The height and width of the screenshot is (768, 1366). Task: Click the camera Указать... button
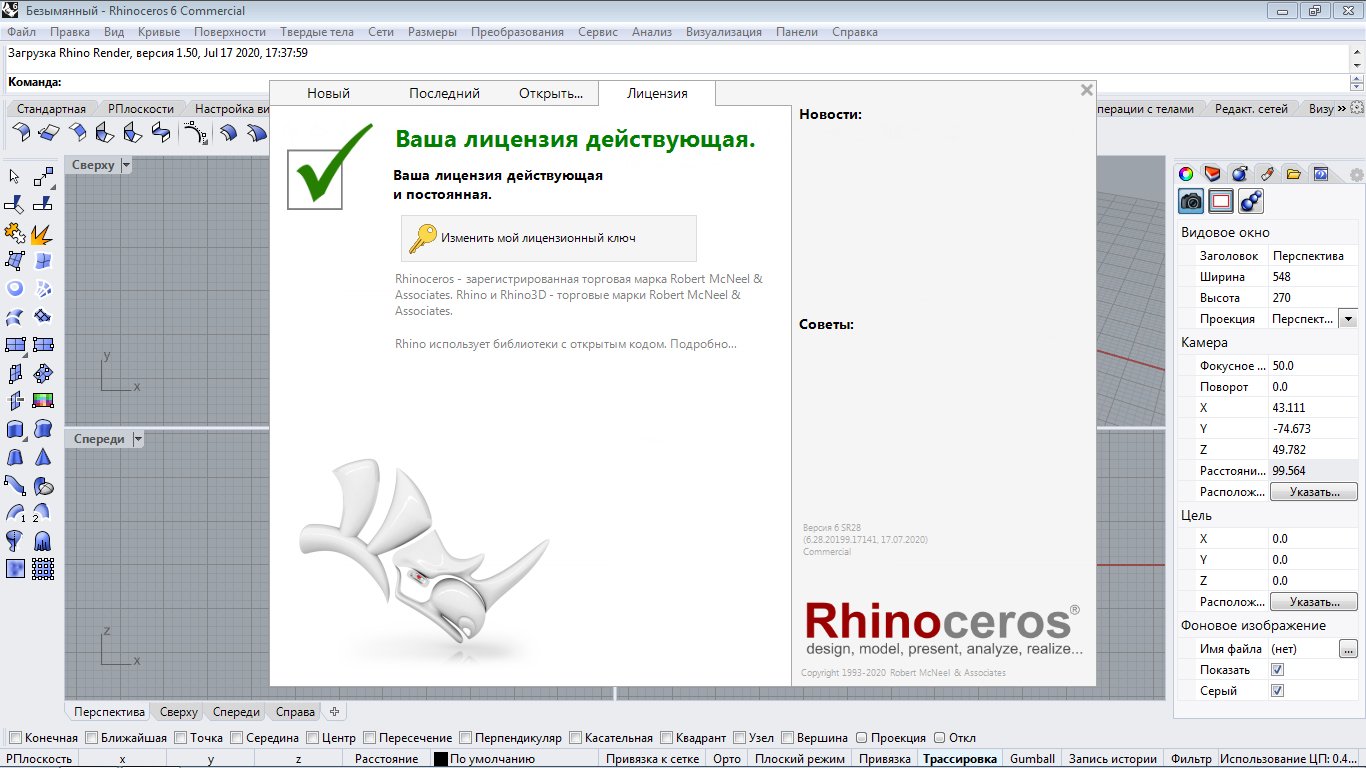pyautogui.click(x=1313, y=492)
